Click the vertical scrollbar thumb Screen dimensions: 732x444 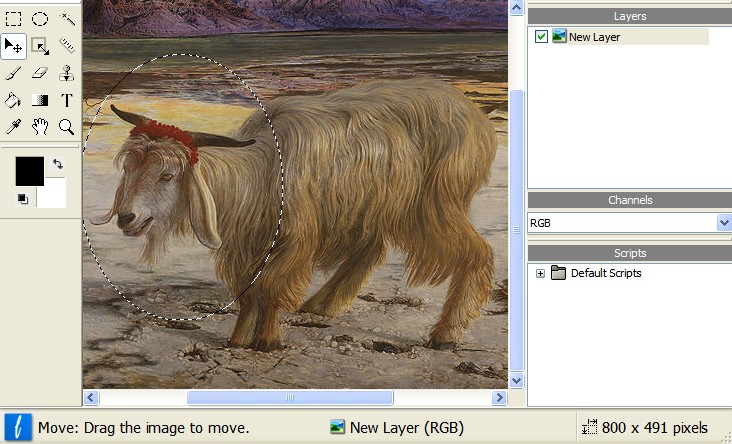[x=516, y=231]
